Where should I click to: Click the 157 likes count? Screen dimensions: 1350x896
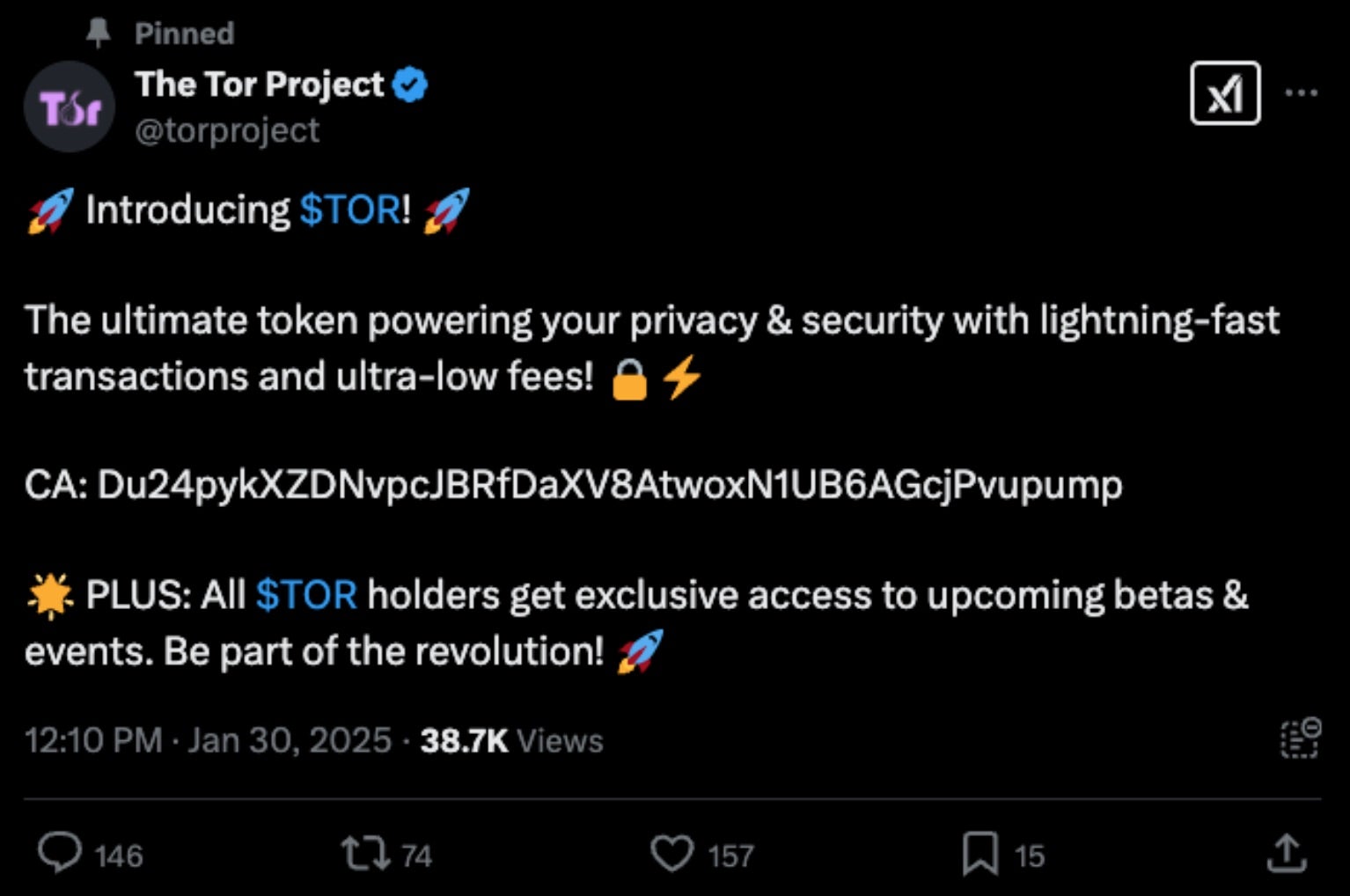[x=730, y=856]
